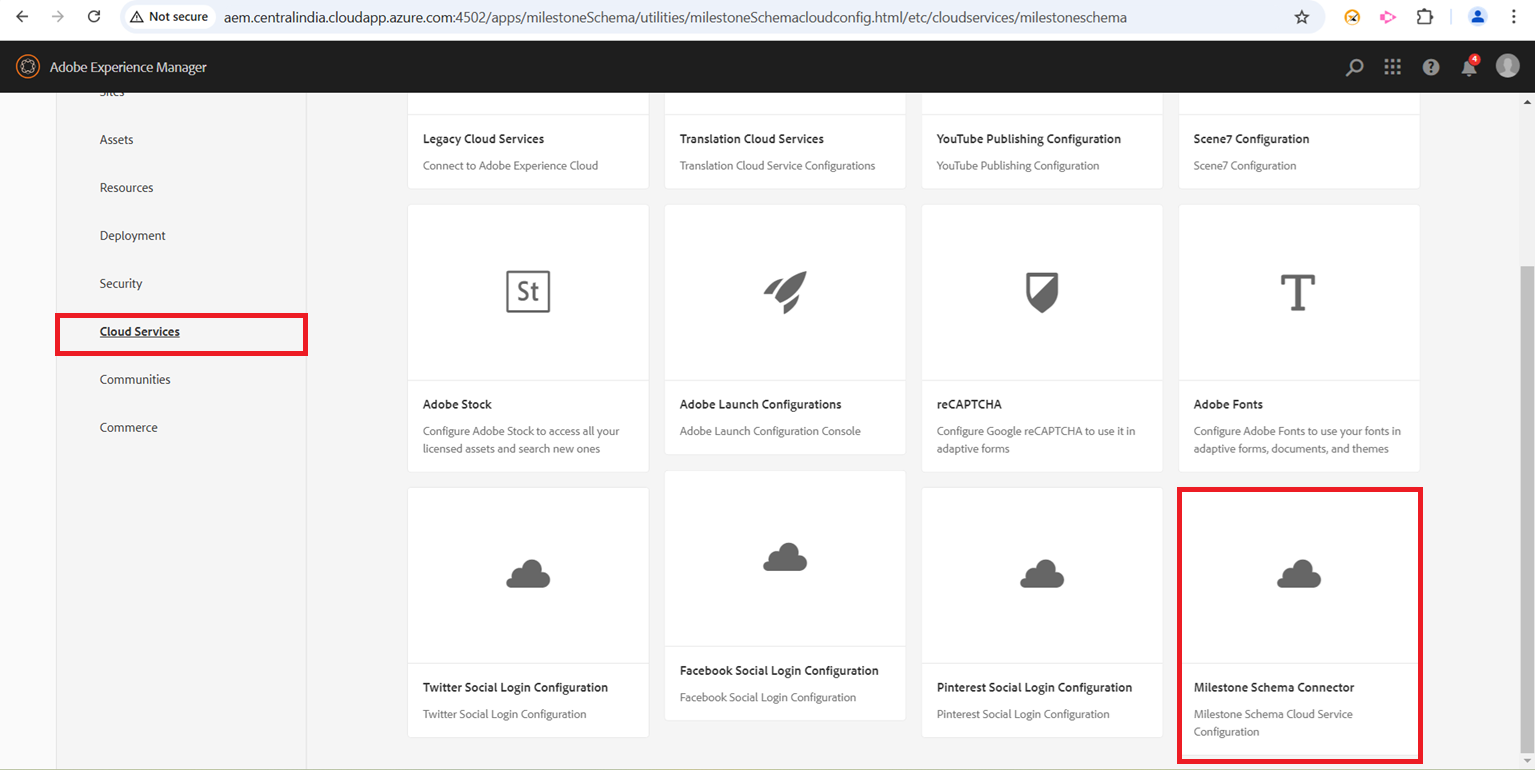Click the Twitter Social Login cloud icon
Screen dimensions: 1535x770
click(528, 574)
